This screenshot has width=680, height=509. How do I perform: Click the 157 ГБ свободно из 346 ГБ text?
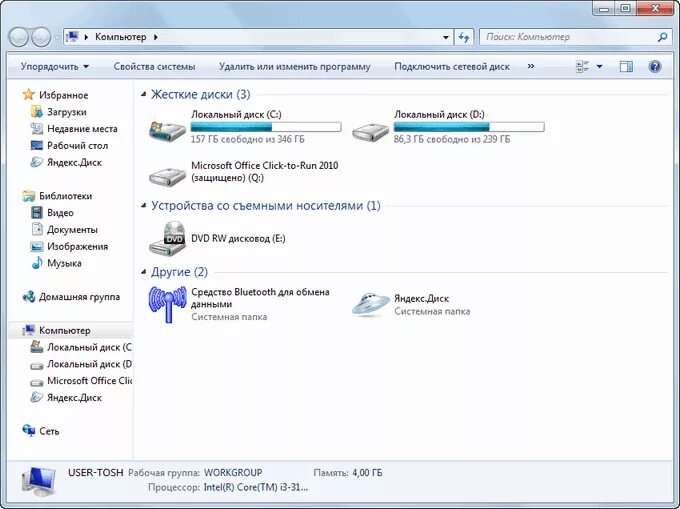click(x=248, y=139)
